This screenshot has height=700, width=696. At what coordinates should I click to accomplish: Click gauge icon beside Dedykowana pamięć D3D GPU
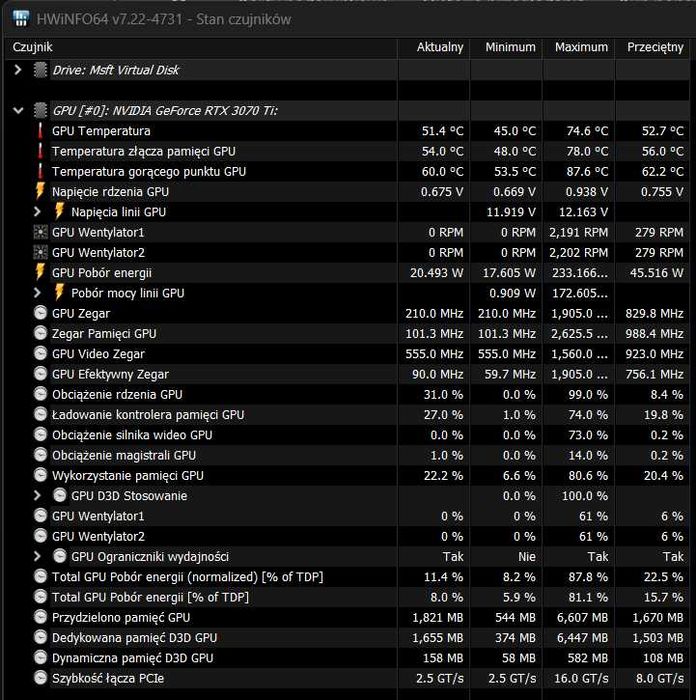click(40, 638)
